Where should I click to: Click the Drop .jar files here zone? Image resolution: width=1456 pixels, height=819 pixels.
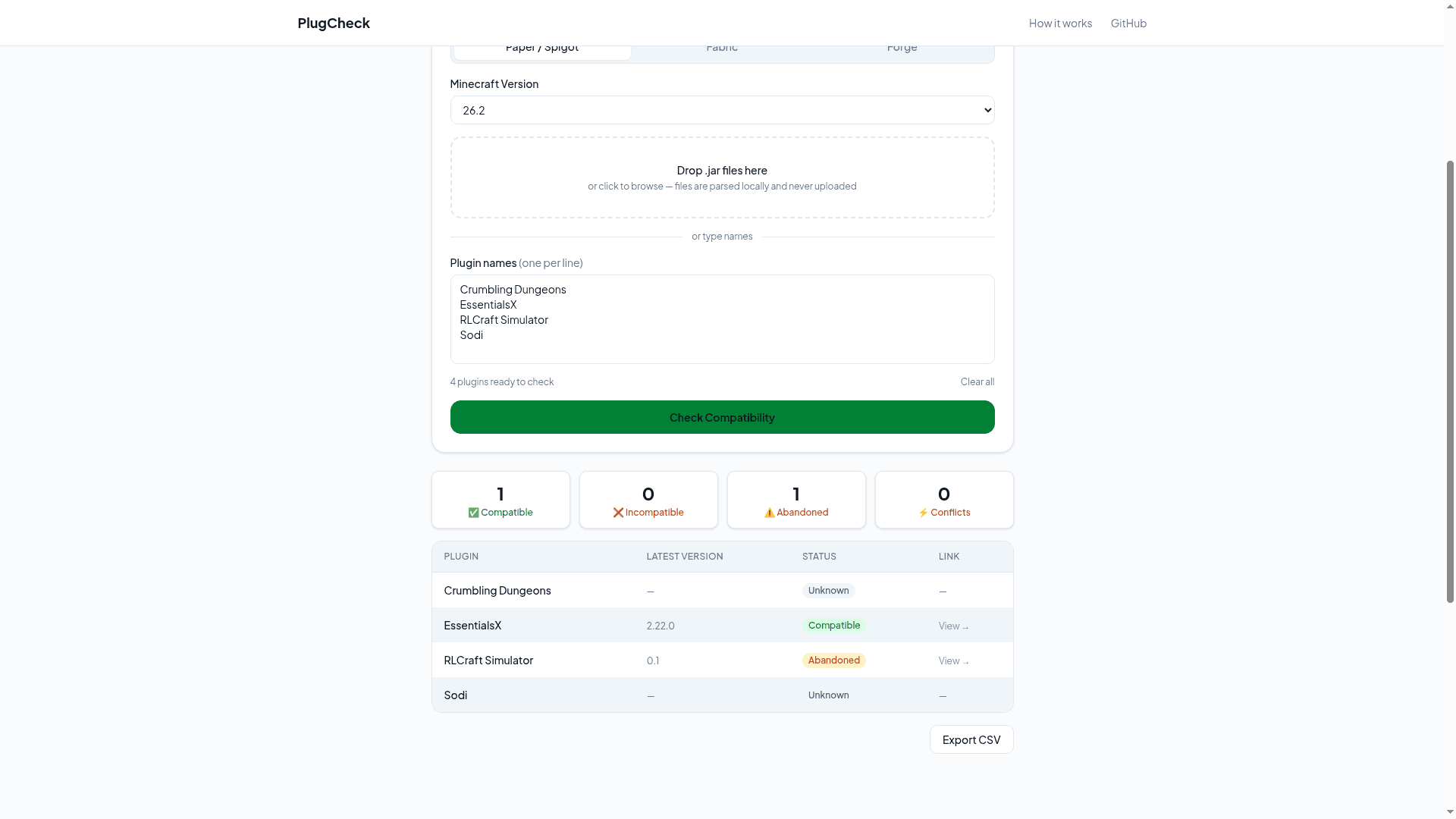tap(722, 177)
